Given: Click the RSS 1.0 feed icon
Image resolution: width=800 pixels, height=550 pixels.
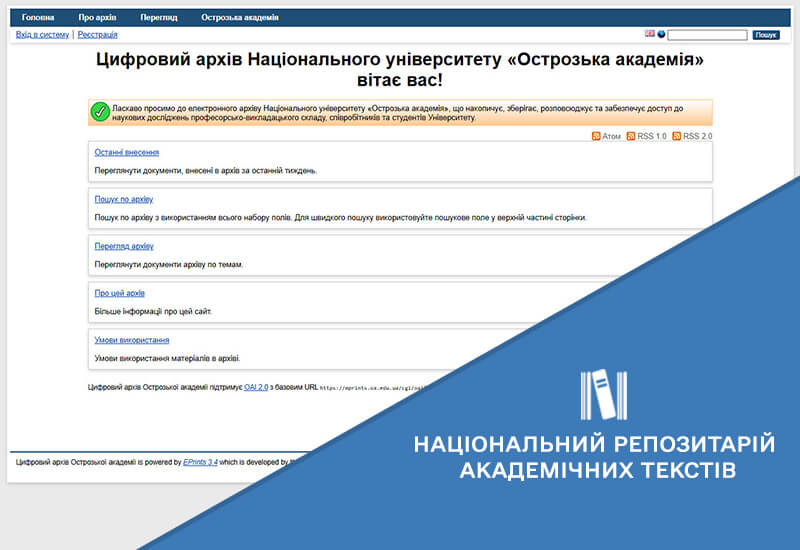Looking at the screenshot, I should point(631,136).
